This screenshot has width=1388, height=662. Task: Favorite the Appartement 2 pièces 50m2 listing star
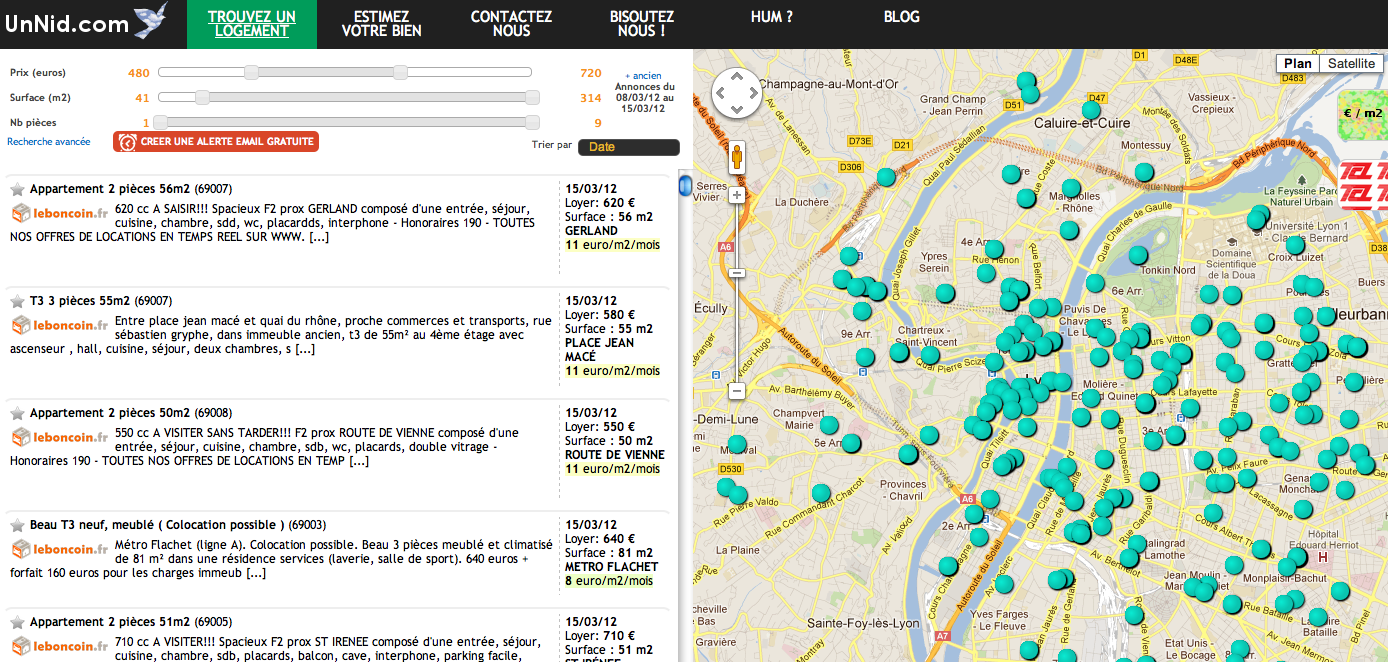coord(17,413)
